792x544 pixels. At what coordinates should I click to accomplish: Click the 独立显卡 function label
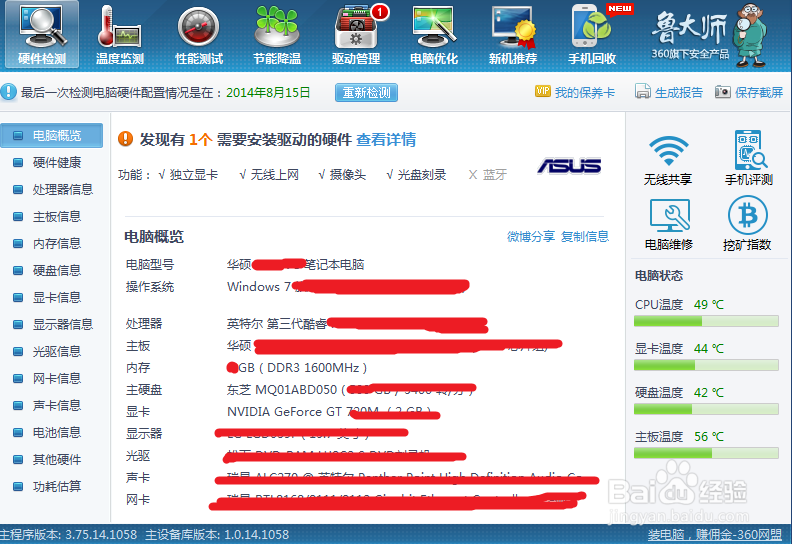tap(193, 175)
